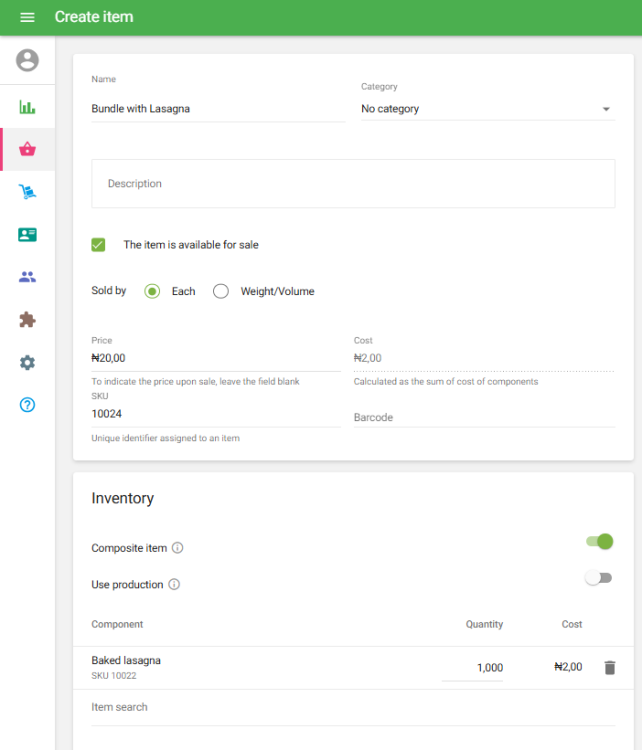Click the Description text field
This screenshot has height=750, width=642.
click(353, 184)
